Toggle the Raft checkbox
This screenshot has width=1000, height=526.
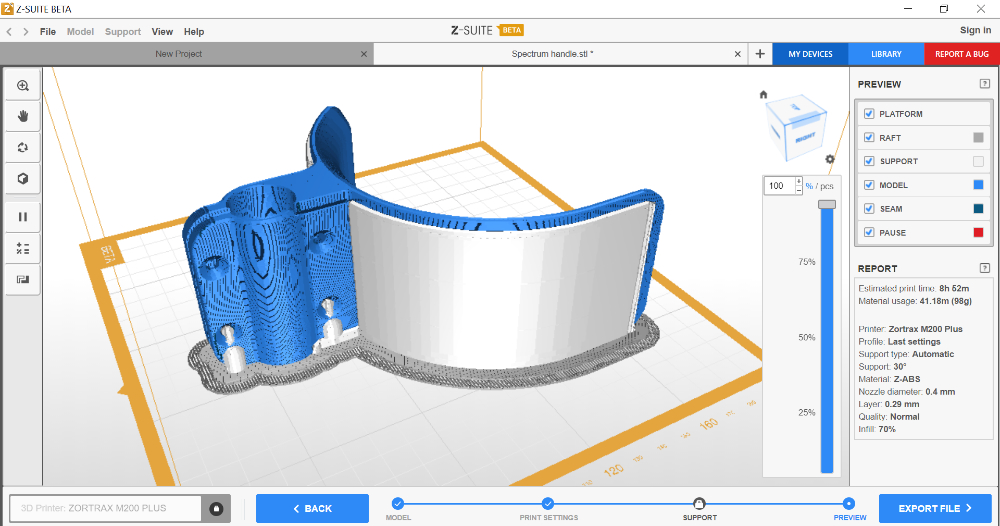(869, 137)
